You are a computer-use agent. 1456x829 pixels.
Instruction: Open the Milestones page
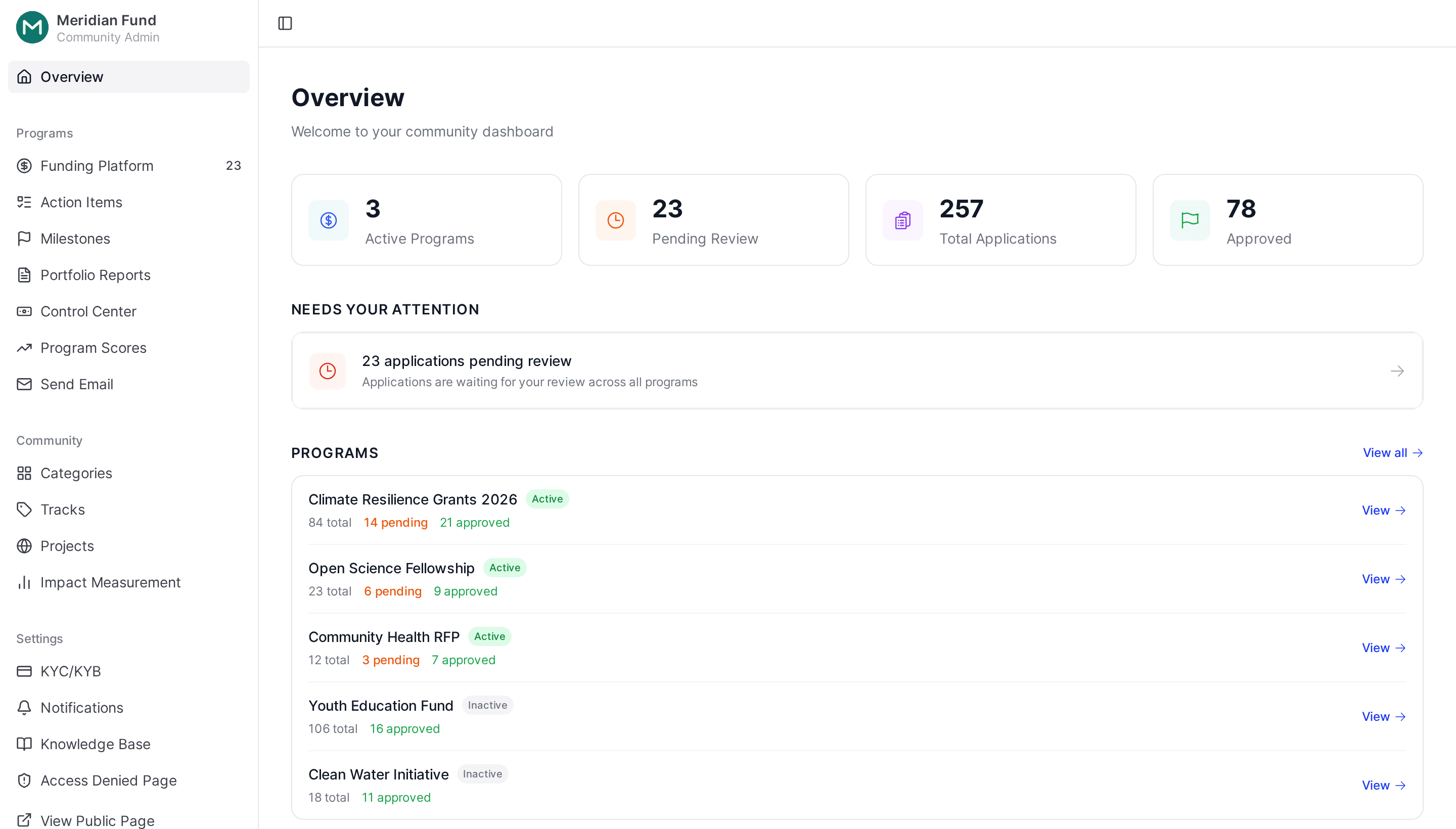tap(129, 239)
